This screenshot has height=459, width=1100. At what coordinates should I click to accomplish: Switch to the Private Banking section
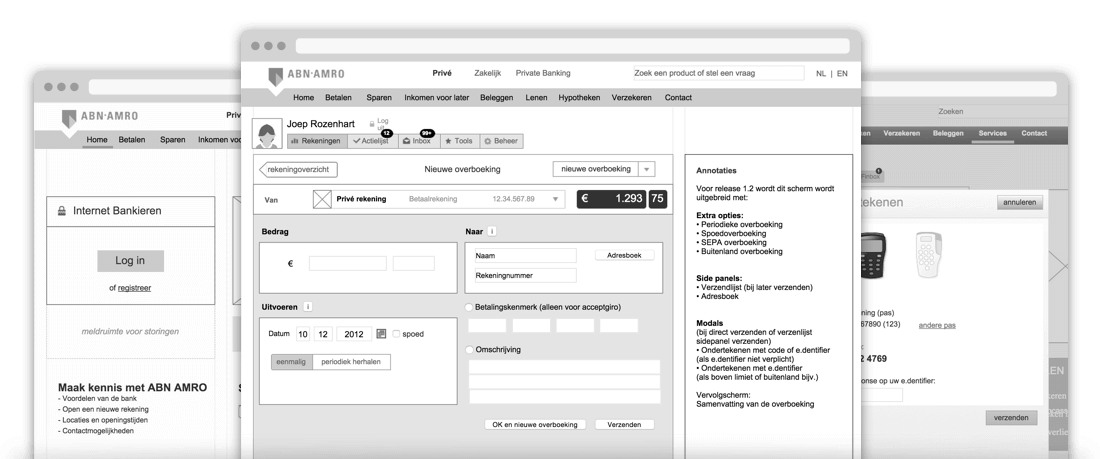pyautogui.click(x=543, y=73)
